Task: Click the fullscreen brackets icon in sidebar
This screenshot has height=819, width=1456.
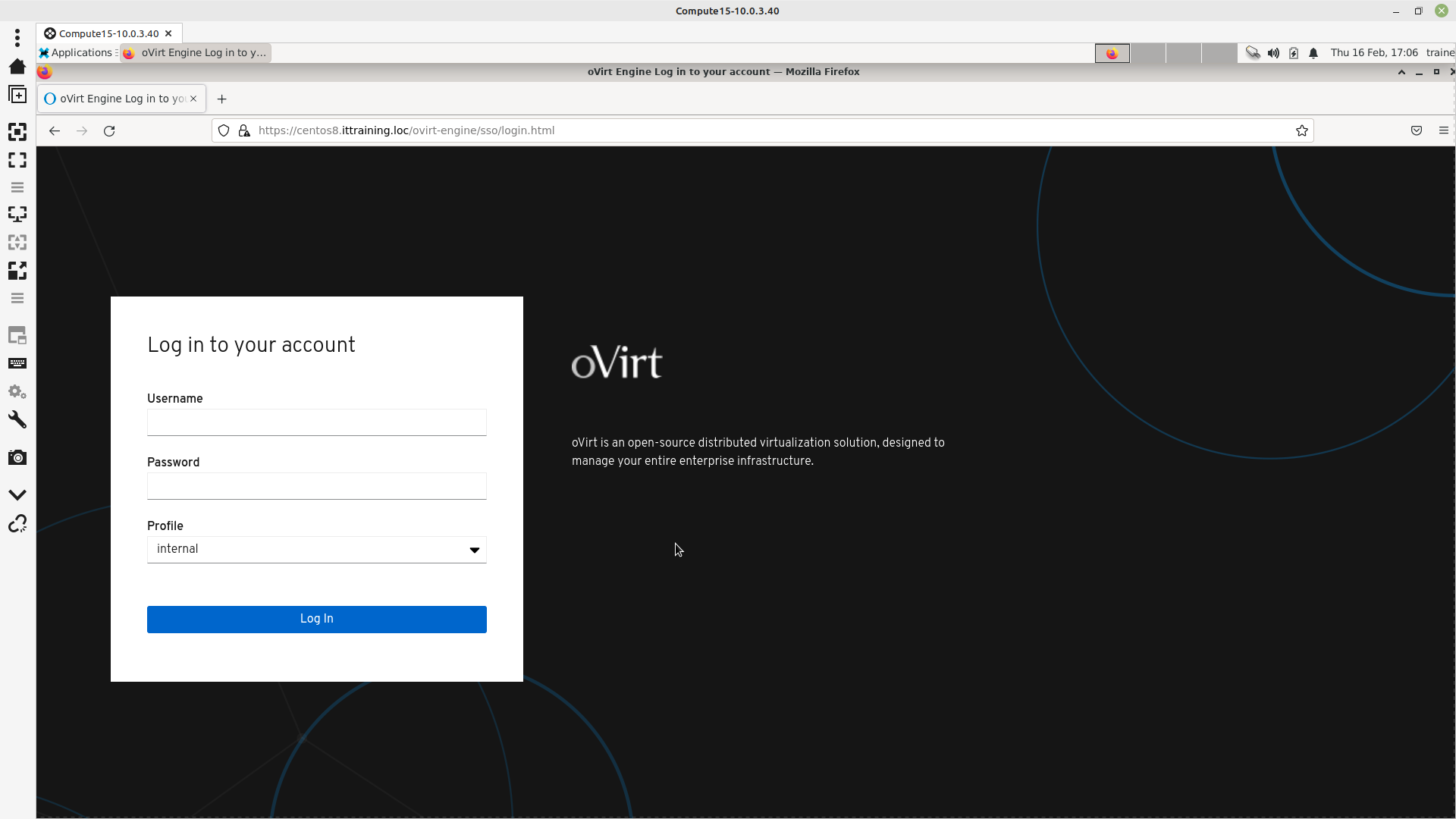Action: pyautogui.click(x=17, y=160)
